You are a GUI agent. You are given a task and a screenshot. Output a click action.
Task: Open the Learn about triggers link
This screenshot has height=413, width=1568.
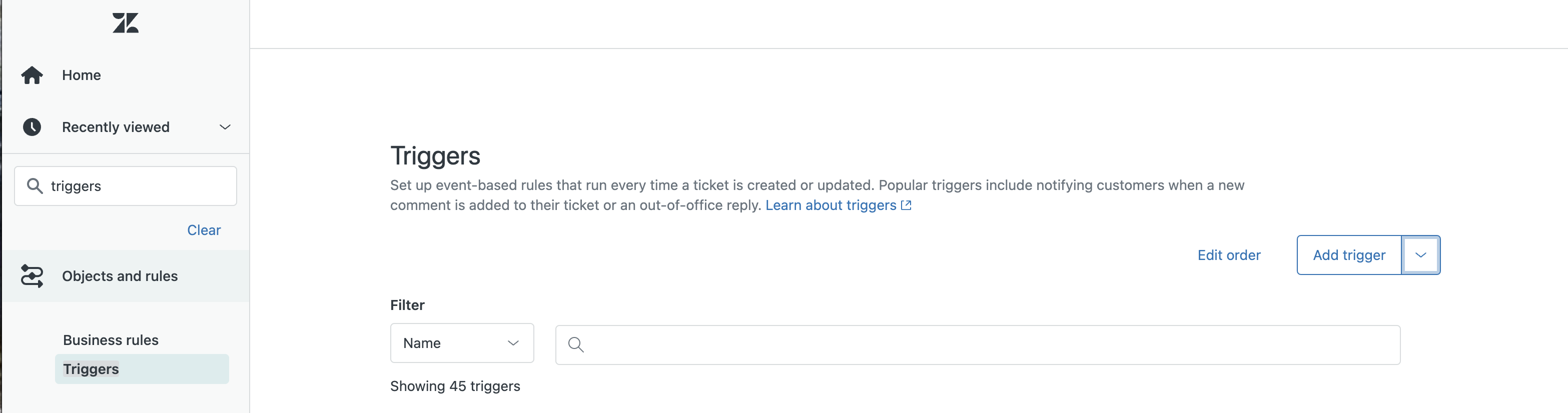(x=830, y=205)
